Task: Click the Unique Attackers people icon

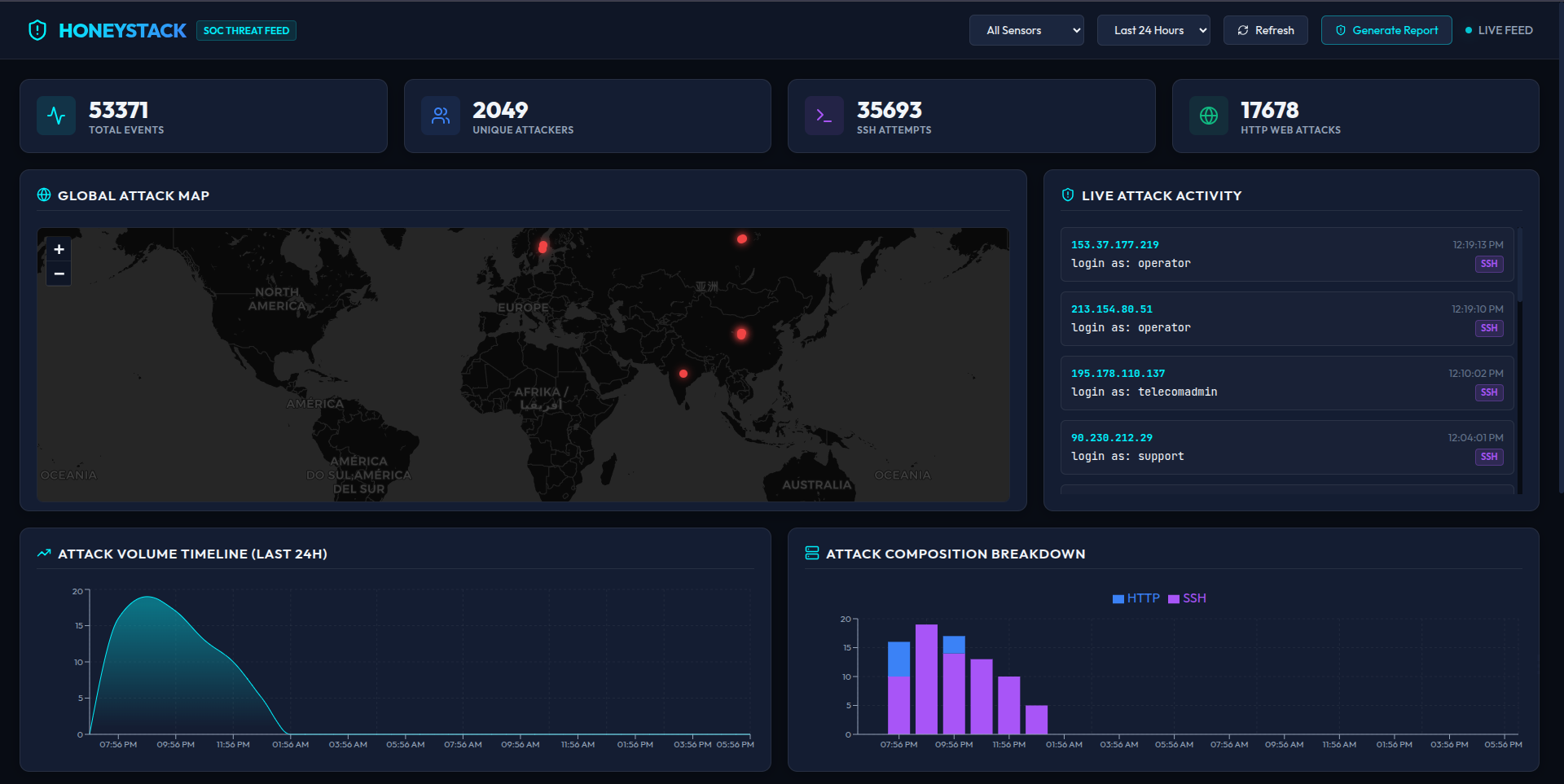Action: pos(441,116)
